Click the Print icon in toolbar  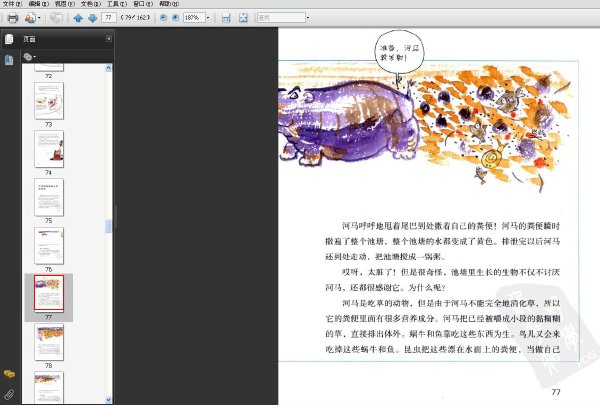coord(13,18)
